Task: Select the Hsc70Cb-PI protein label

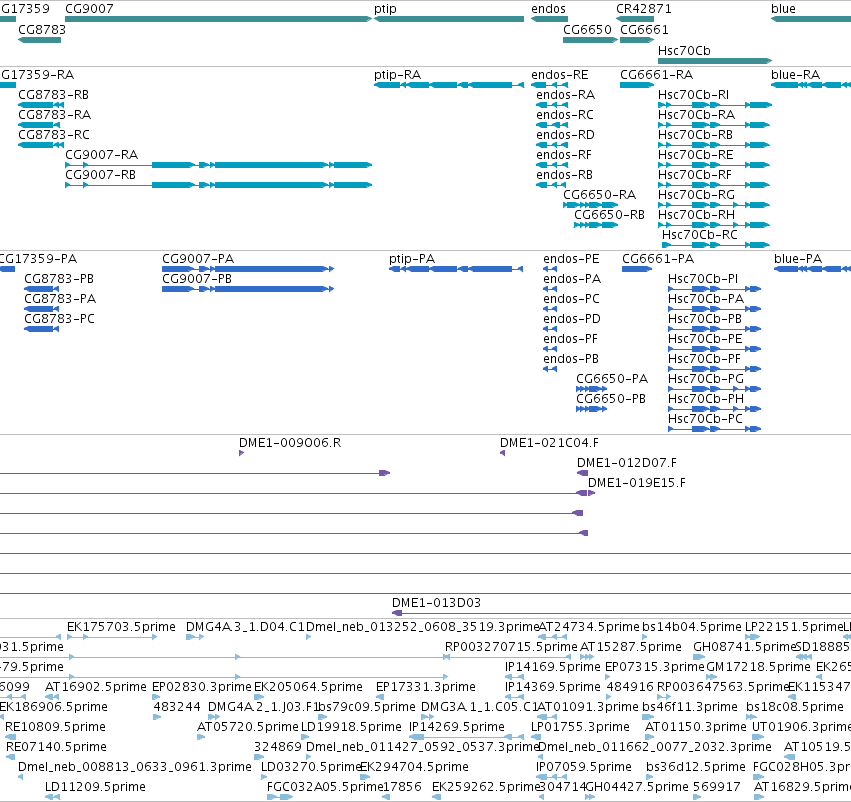Action: pos(703,279)
